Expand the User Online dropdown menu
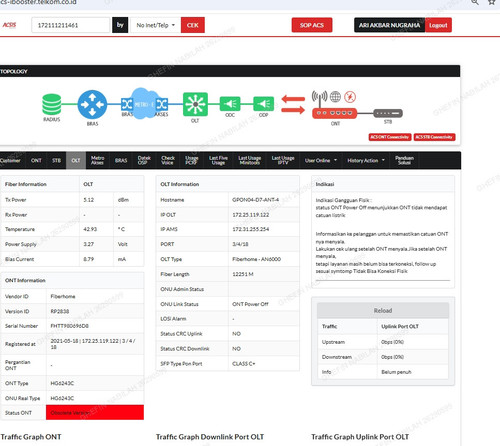This screenshot has height=446, width=500. [321, 160]
